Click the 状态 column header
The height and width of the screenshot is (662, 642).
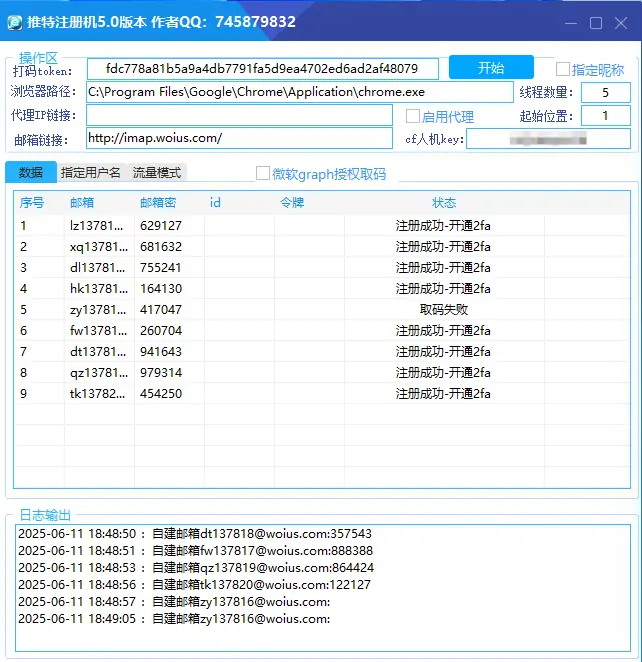tap(444, 203)
